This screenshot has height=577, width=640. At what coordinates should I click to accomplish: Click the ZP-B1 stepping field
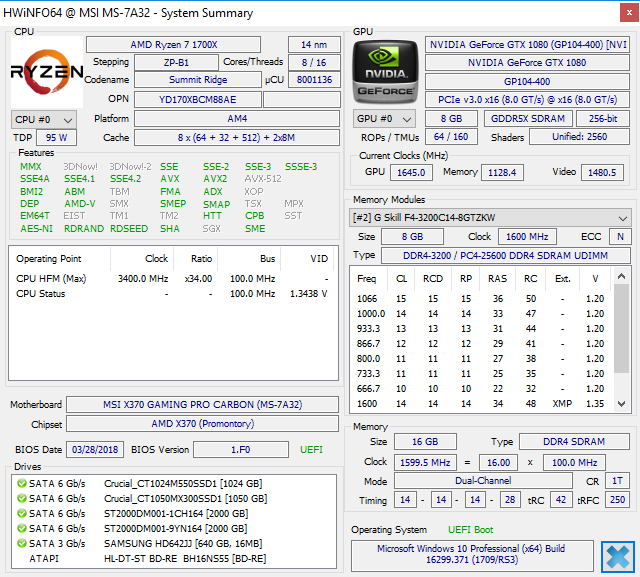(176, 62)
